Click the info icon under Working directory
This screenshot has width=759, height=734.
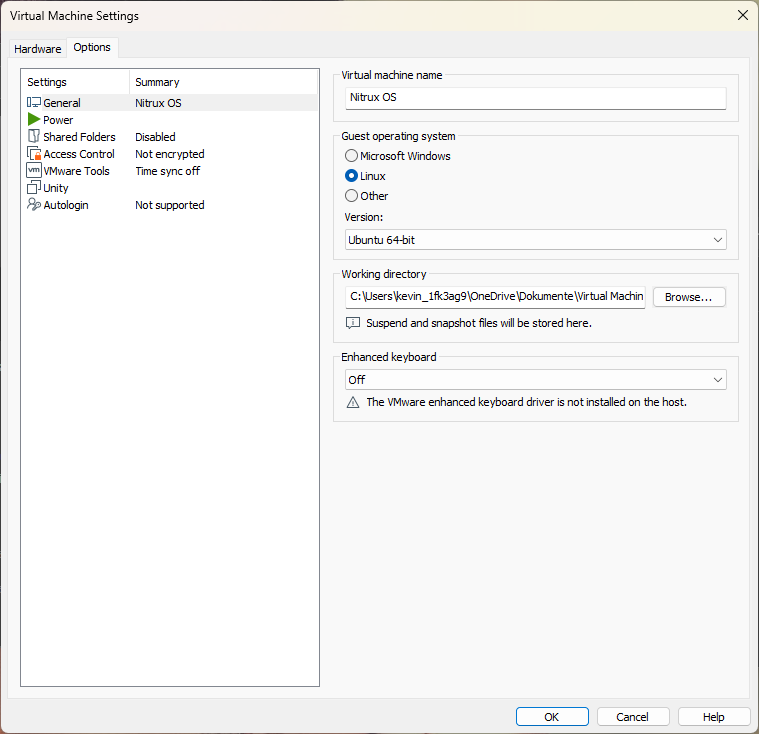pos(353,323)
